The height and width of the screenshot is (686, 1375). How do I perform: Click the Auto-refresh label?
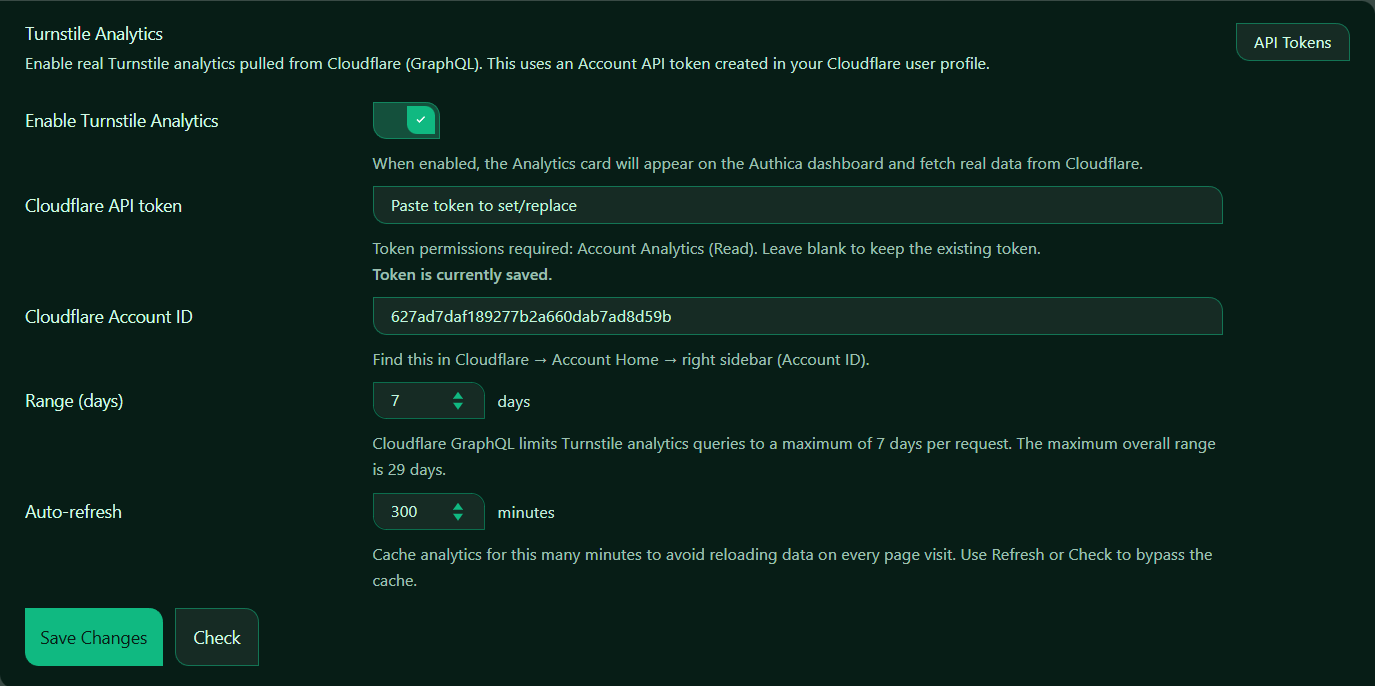(x=74, y=512)
